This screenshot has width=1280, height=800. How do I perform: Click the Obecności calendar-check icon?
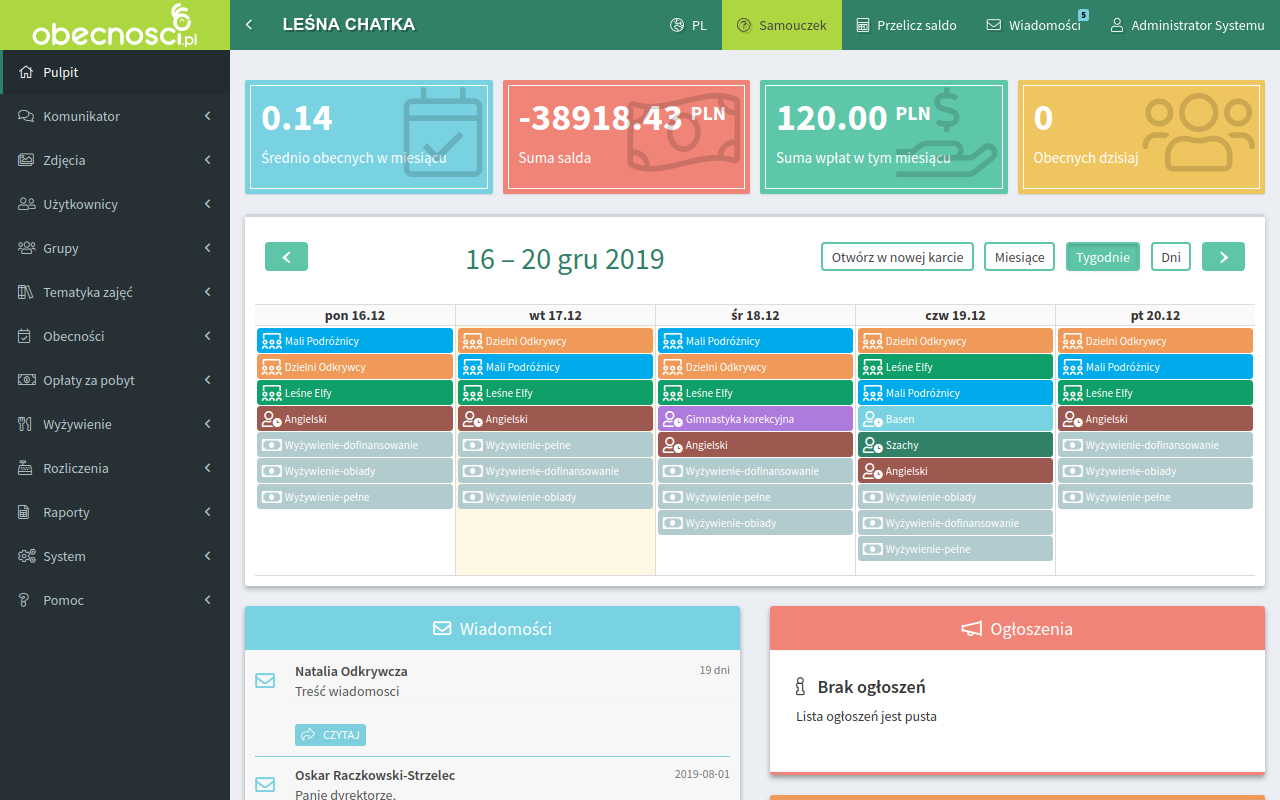click(x=27, y=336)
